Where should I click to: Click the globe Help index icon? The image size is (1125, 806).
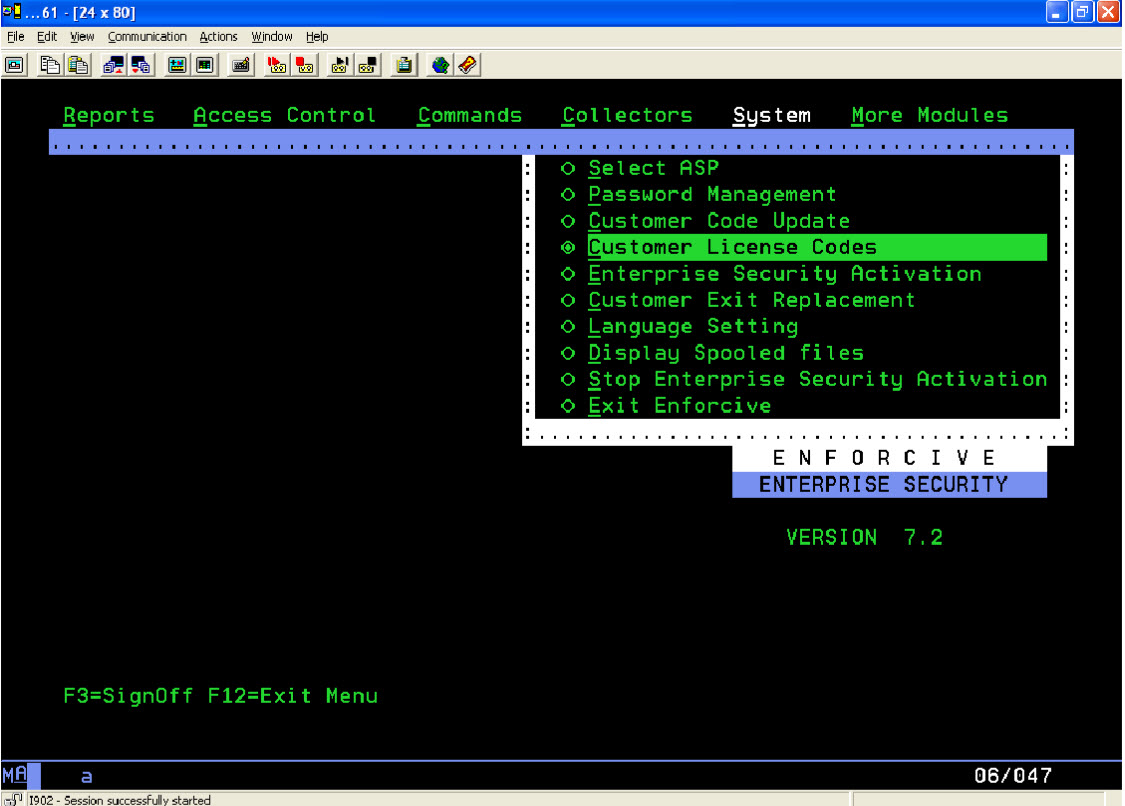[440, 65]
